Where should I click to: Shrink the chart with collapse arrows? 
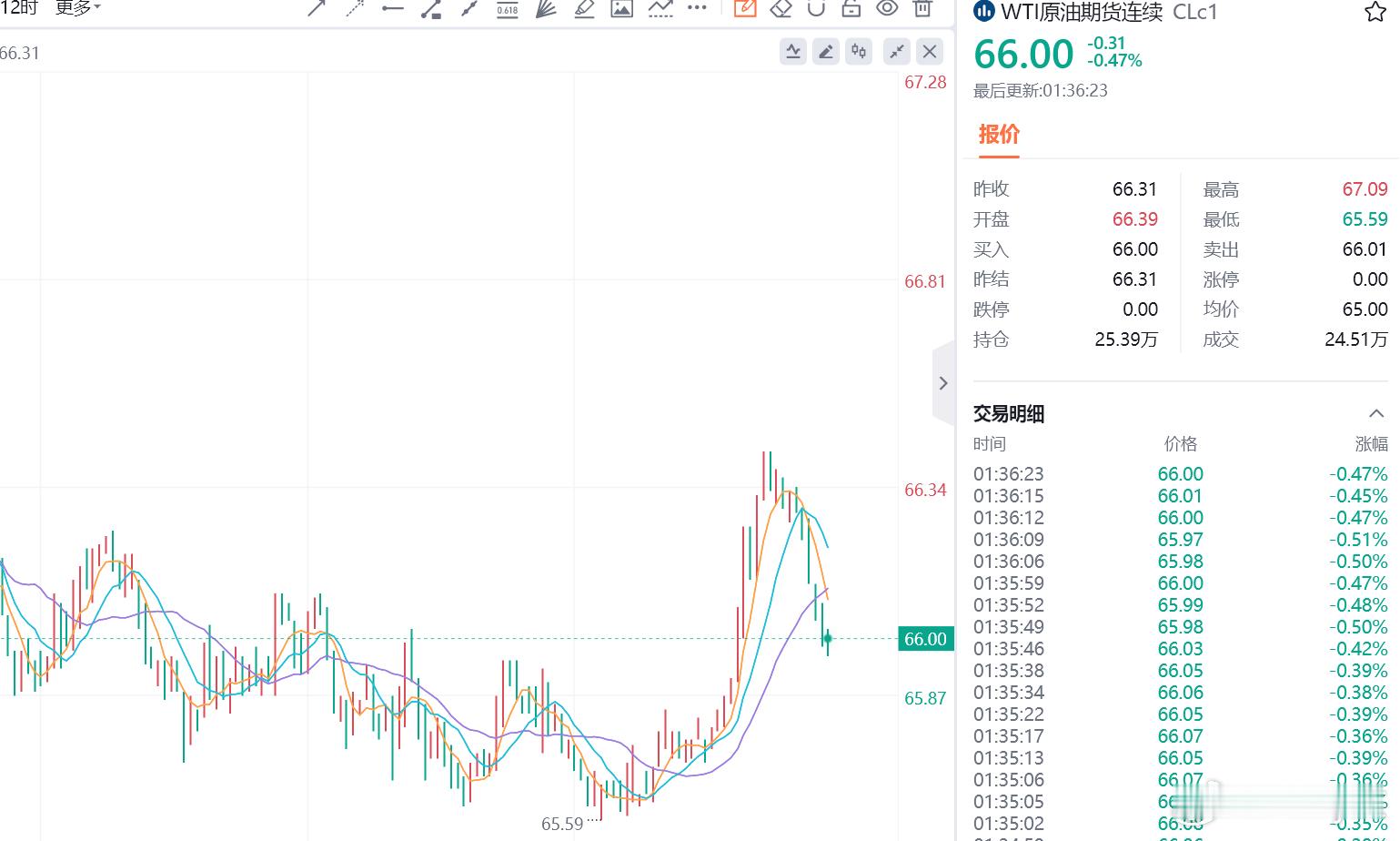(897, 51)
